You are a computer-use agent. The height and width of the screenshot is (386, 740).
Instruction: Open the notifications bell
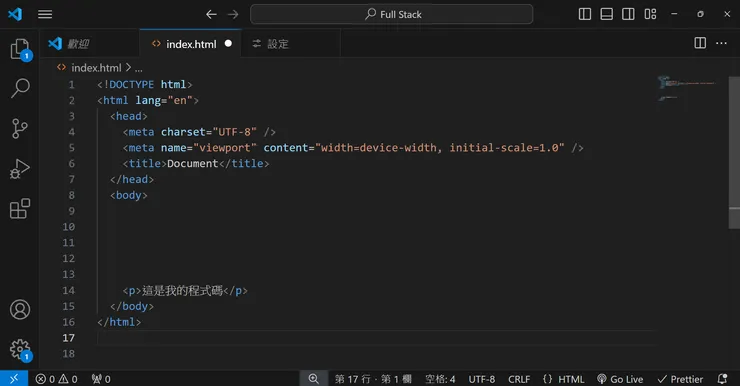(x=722, y=379)
